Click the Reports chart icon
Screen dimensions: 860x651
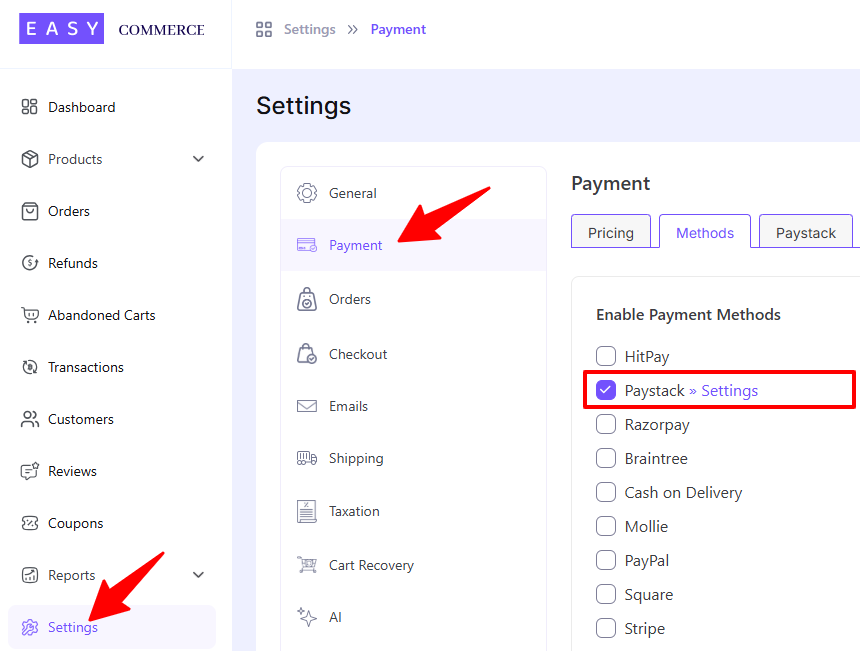pyautogui.click(x=30, y=575)
